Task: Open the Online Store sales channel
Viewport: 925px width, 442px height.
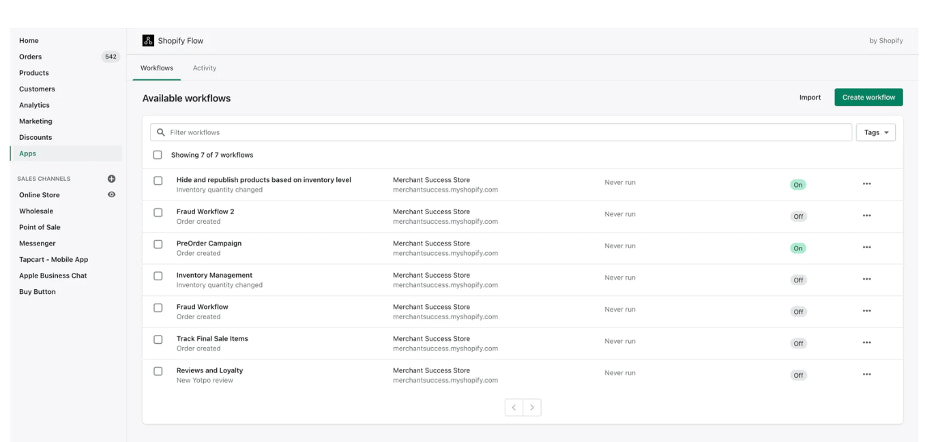Action: tap(40, 195)
